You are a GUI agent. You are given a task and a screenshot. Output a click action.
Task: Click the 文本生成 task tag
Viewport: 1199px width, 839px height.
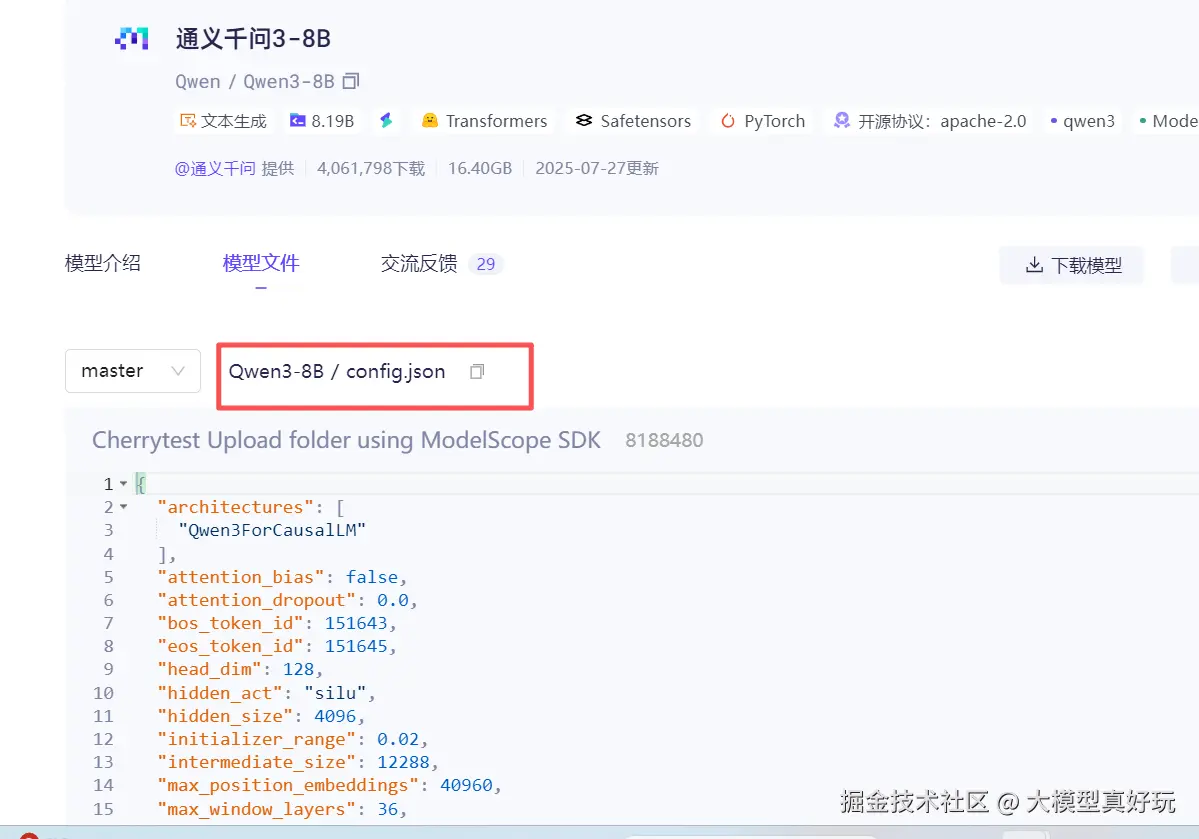(x=223, y=121)
